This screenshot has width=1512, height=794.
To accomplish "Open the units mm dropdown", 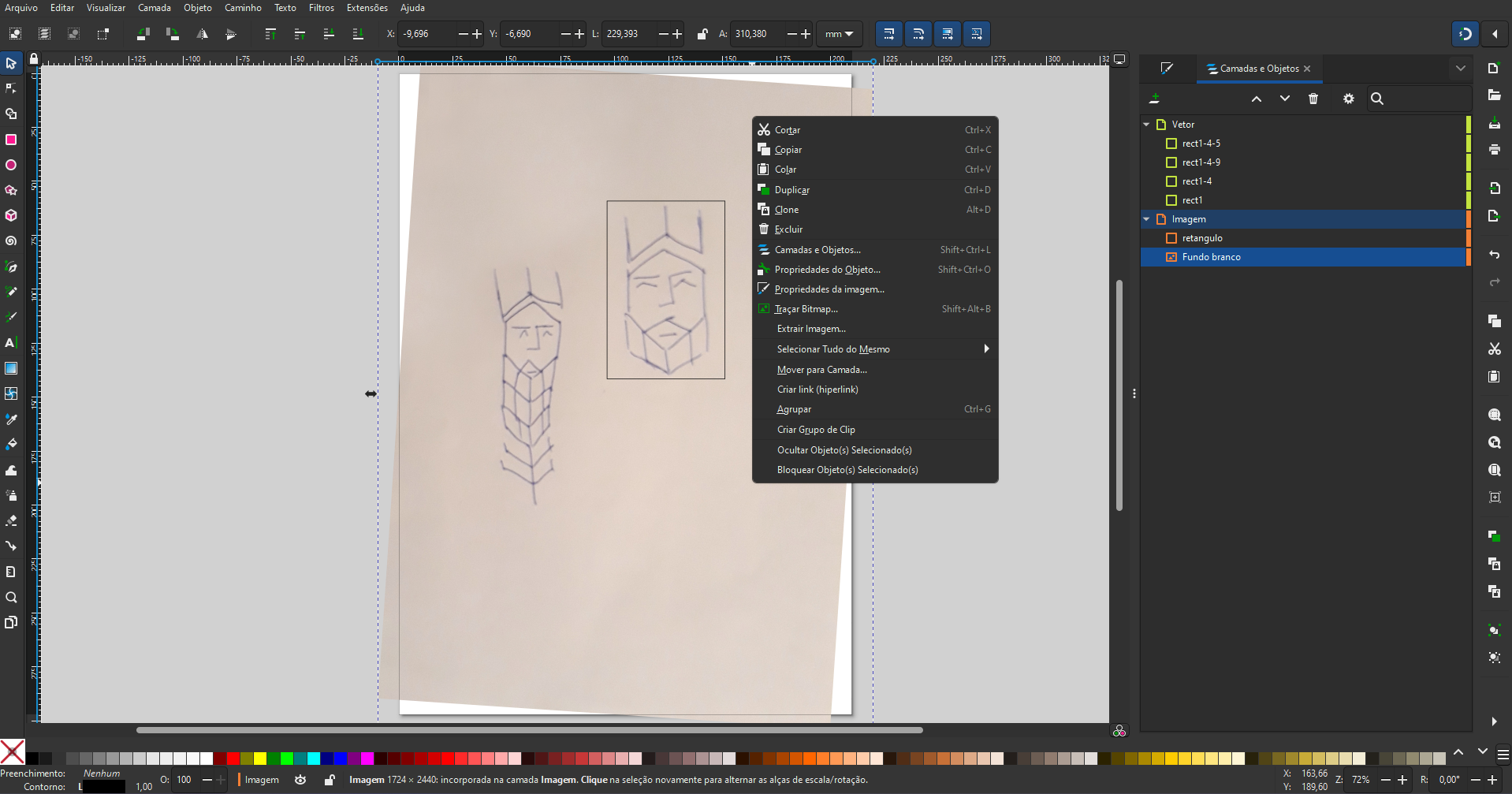I will pyautogui.click(x=839, y=34).
